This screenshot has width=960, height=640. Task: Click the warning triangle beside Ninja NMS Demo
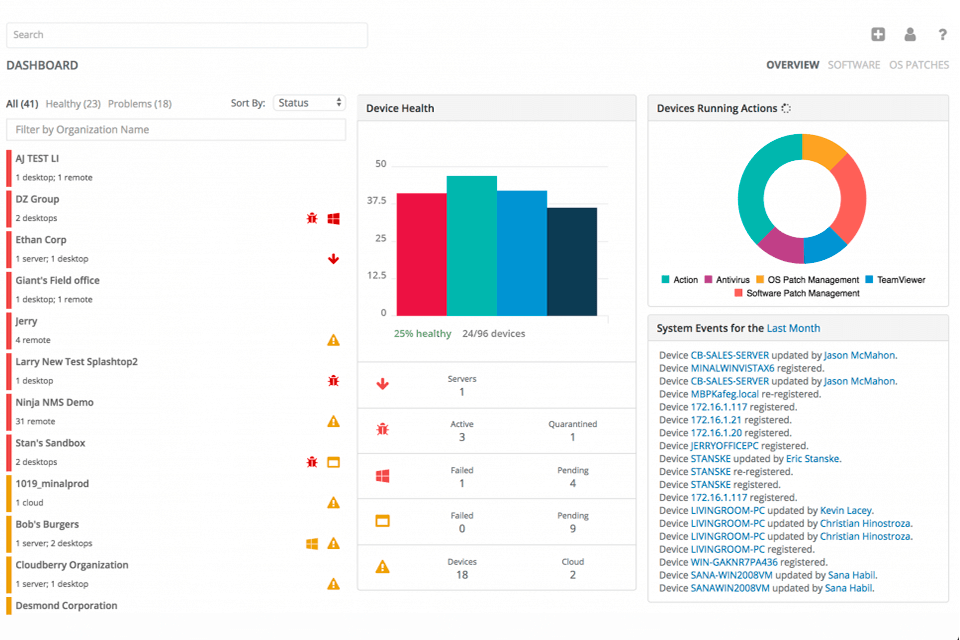tap(333, 421)
